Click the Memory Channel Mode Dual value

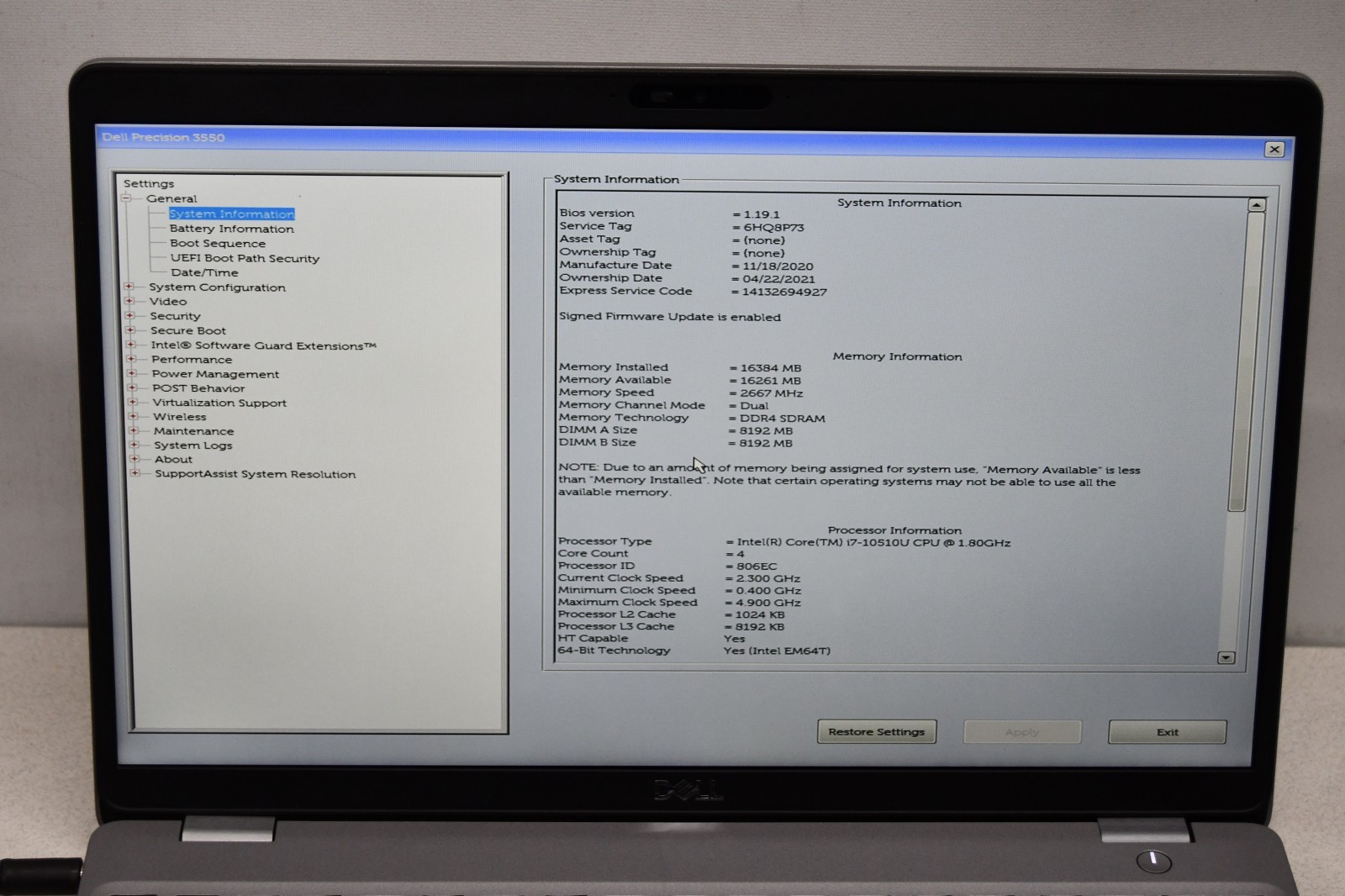click(754, 406)
